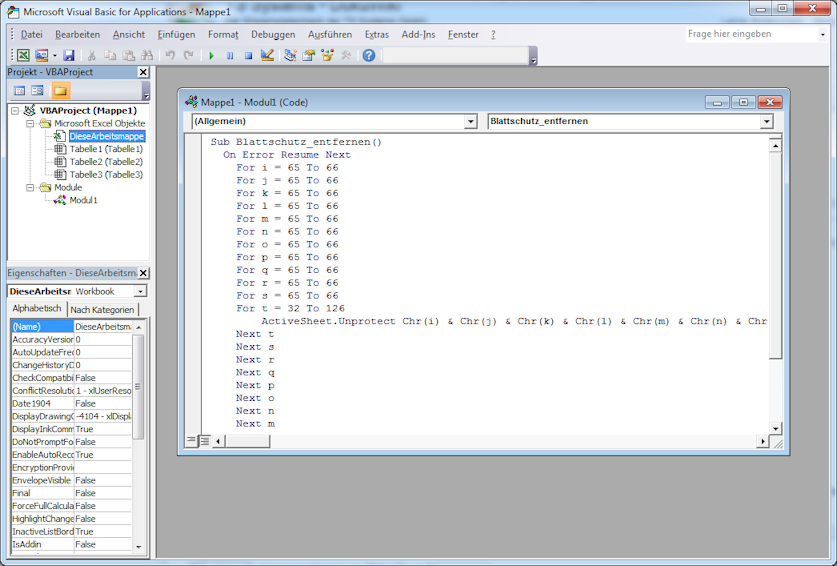Switch to View Code in Project panel
This screenshot has width=837, height=566.
(19, 91)
